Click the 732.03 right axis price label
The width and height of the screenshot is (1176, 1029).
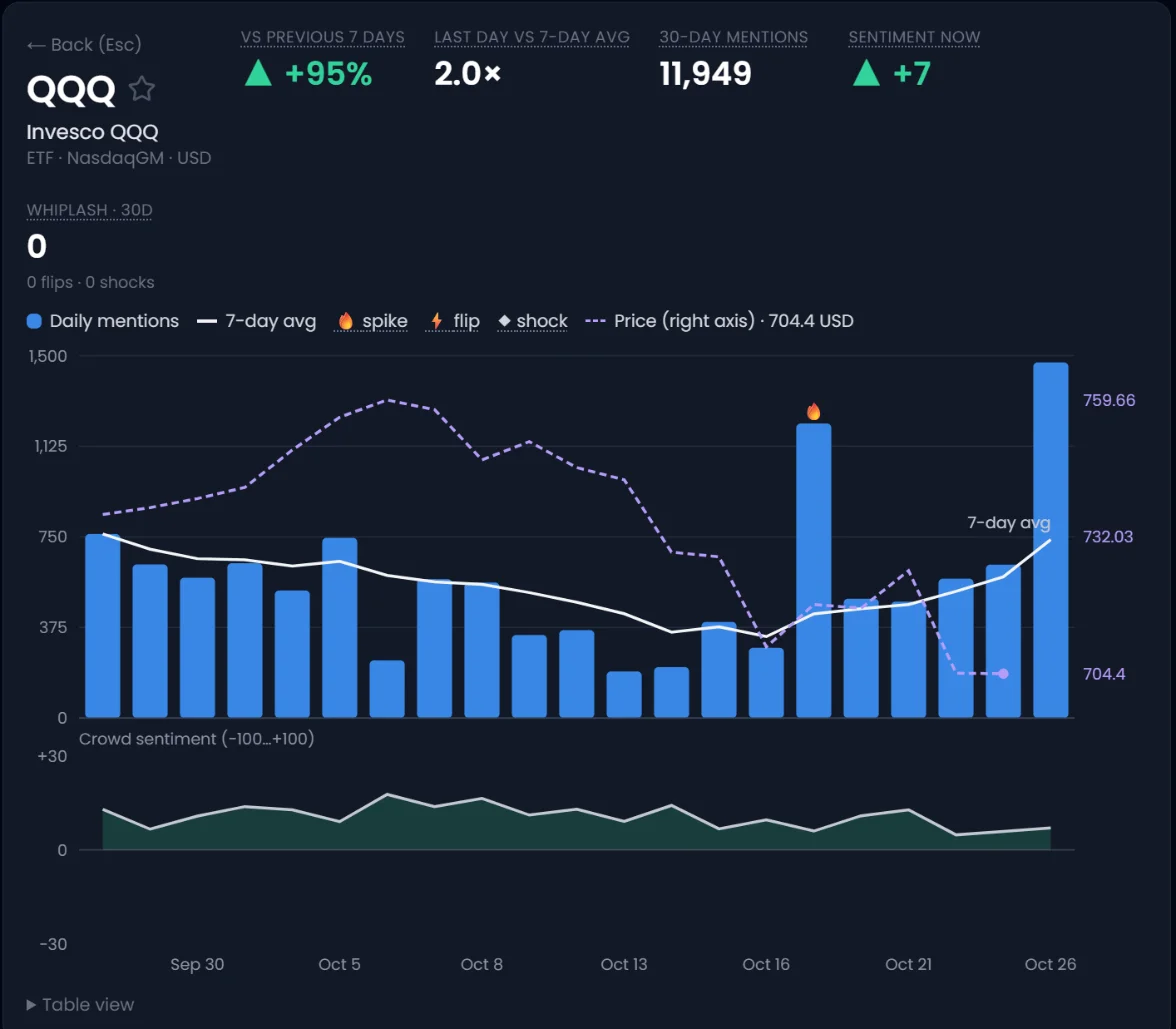tap(1108, 537)
